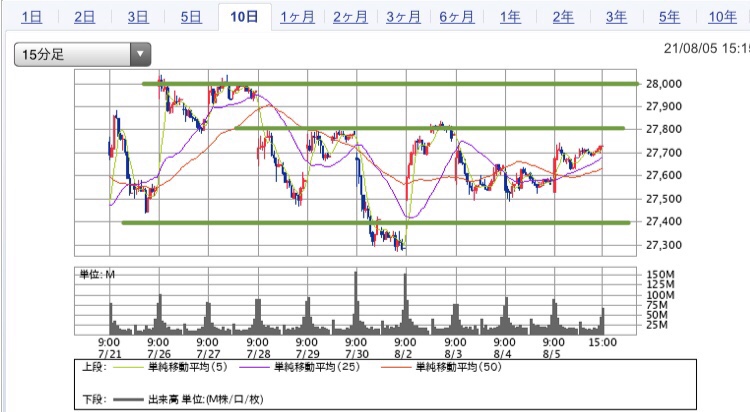Switch chart period to 3日 tab
The height and width of the screenshot is (412, 750).
[x=138, y=17]
